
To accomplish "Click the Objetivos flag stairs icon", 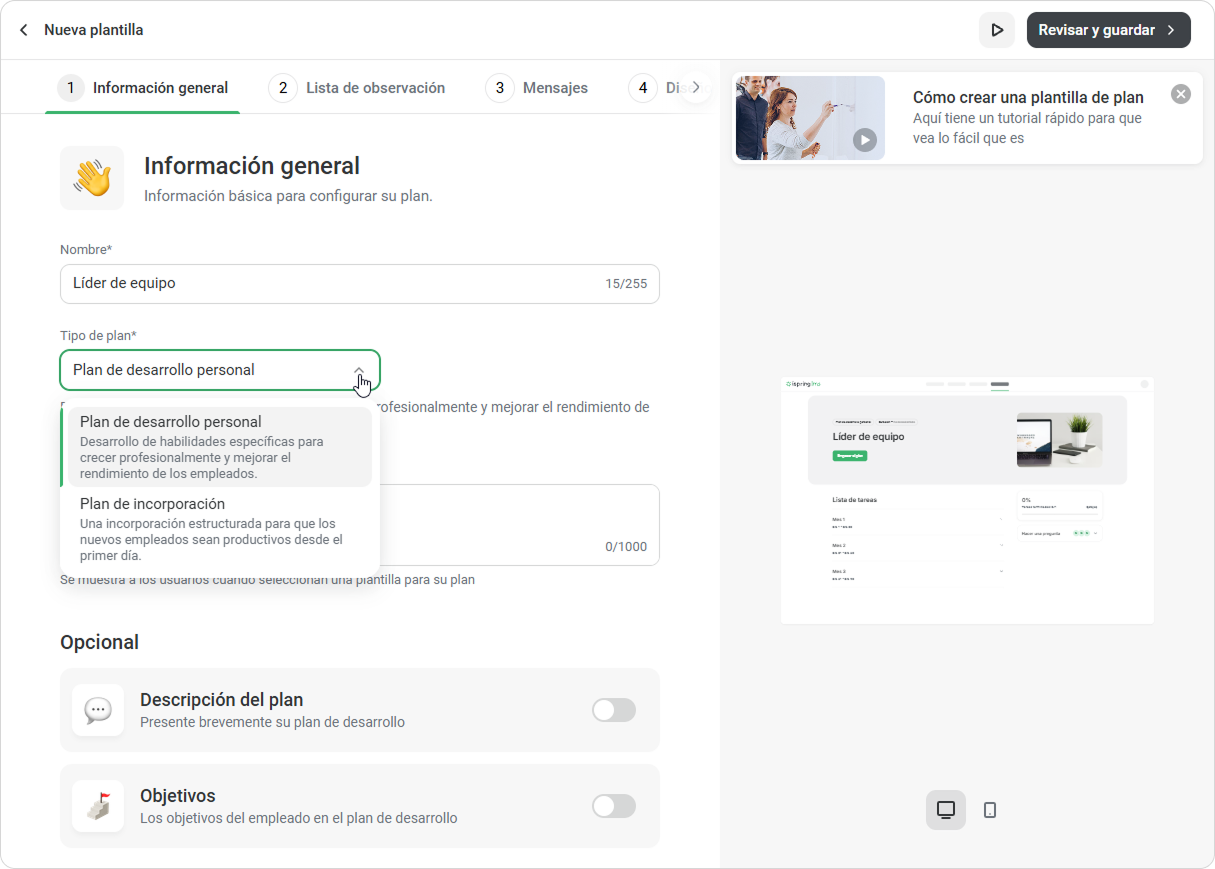I will click(x=98, y=806).
